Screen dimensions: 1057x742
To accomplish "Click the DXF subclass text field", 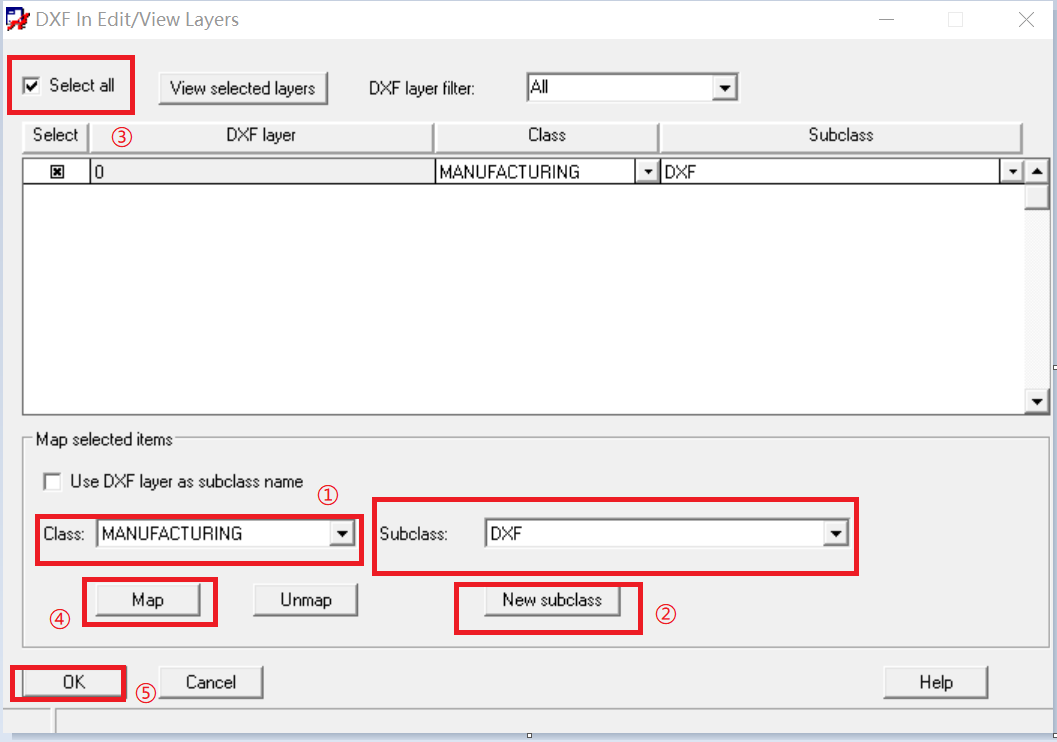I will pos(654,534).
